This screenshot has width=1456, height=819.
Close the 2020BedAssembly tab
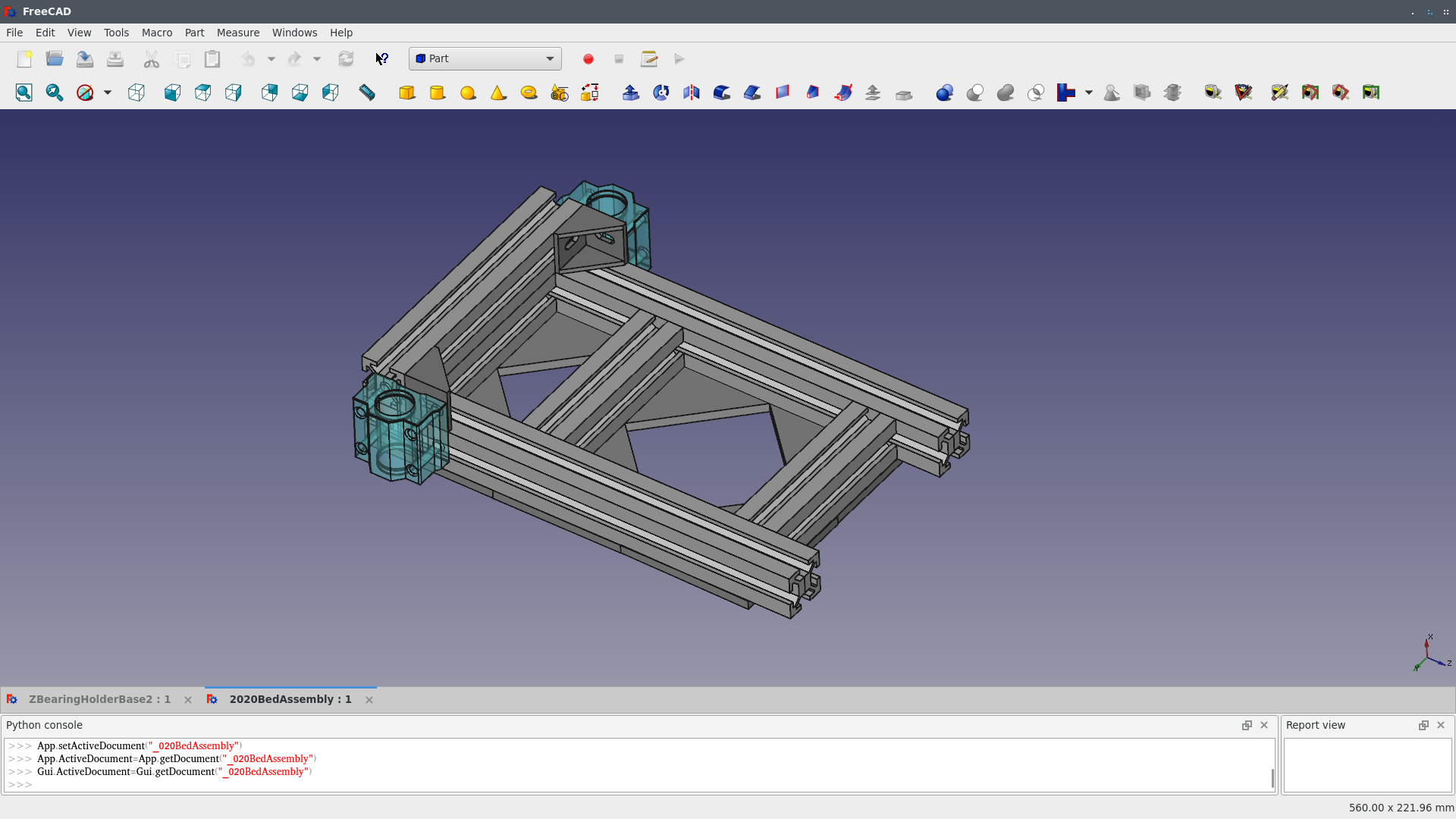tap(369, 700)
